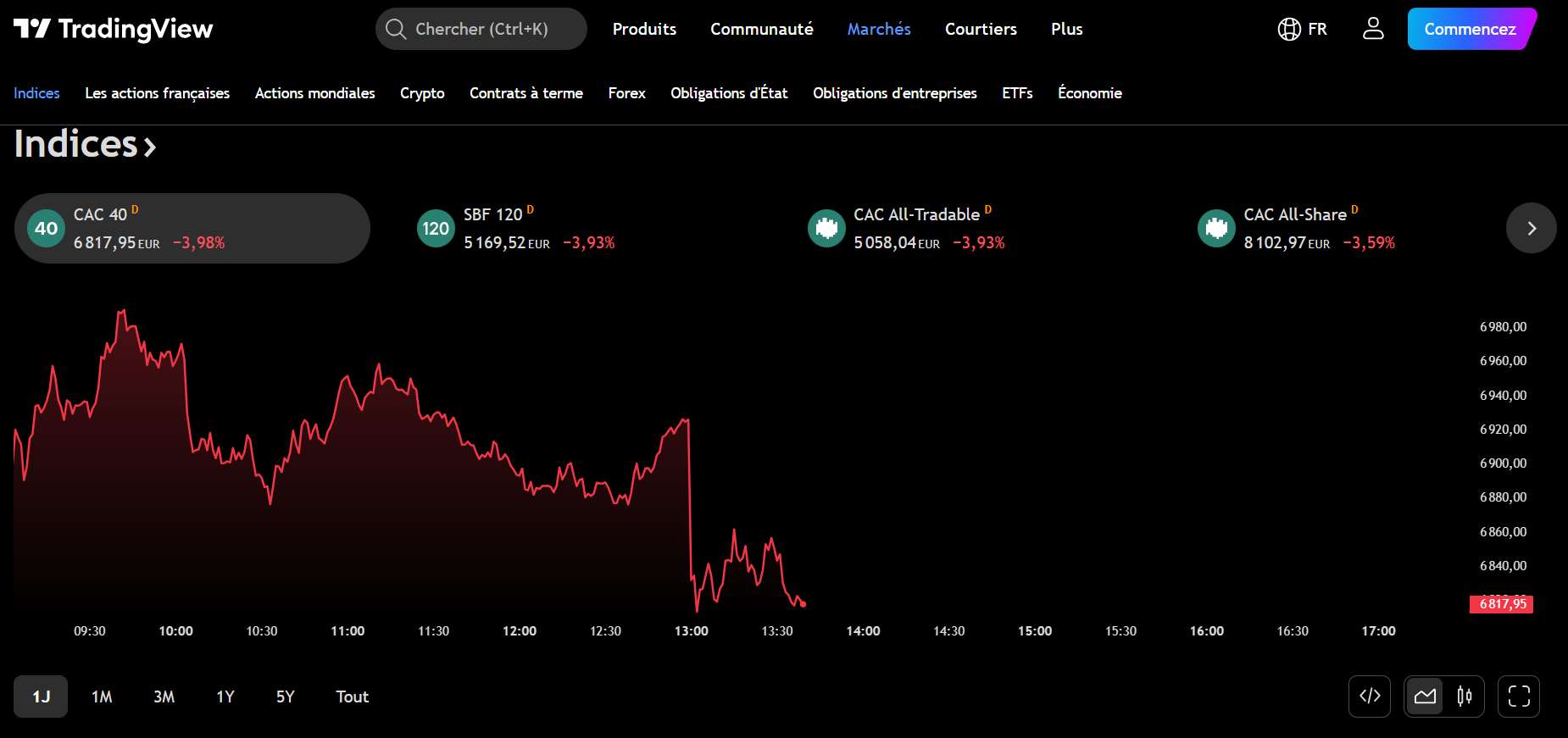
Task: Select the Obligations d'entreprises tab
Action: (x=895, y=93)
